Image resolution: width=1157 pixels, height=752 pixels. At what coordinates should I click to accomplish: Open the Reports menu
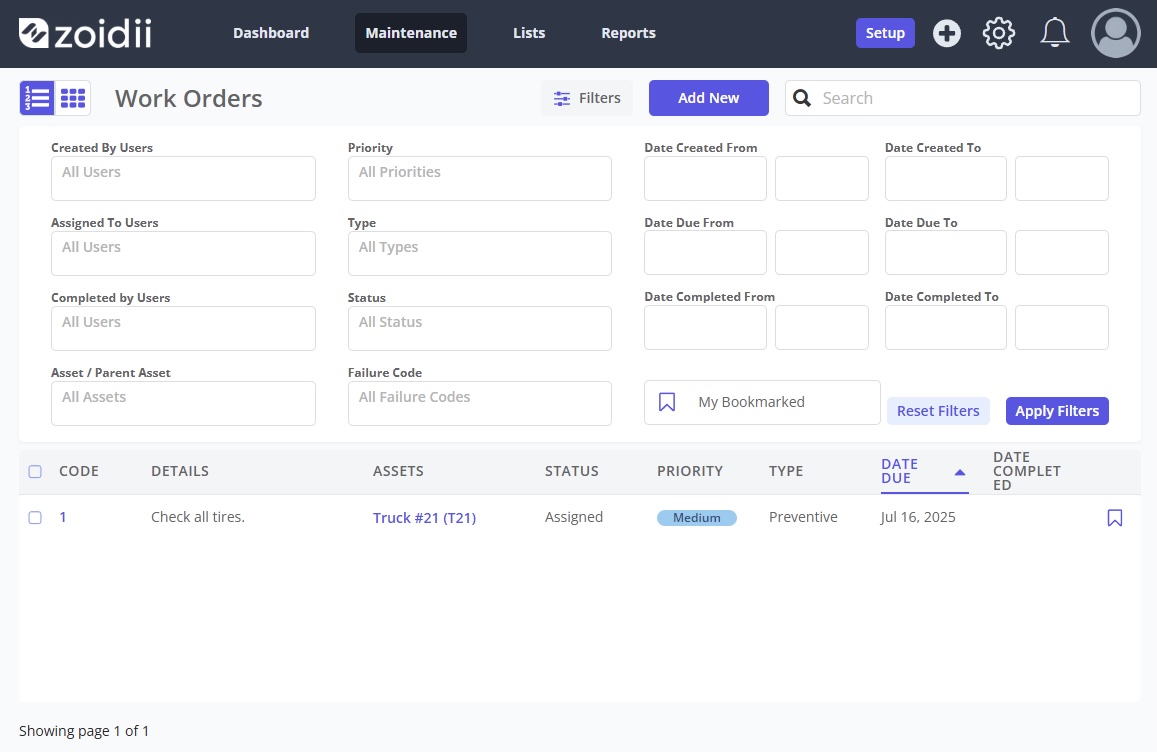(x=628, y=33)
